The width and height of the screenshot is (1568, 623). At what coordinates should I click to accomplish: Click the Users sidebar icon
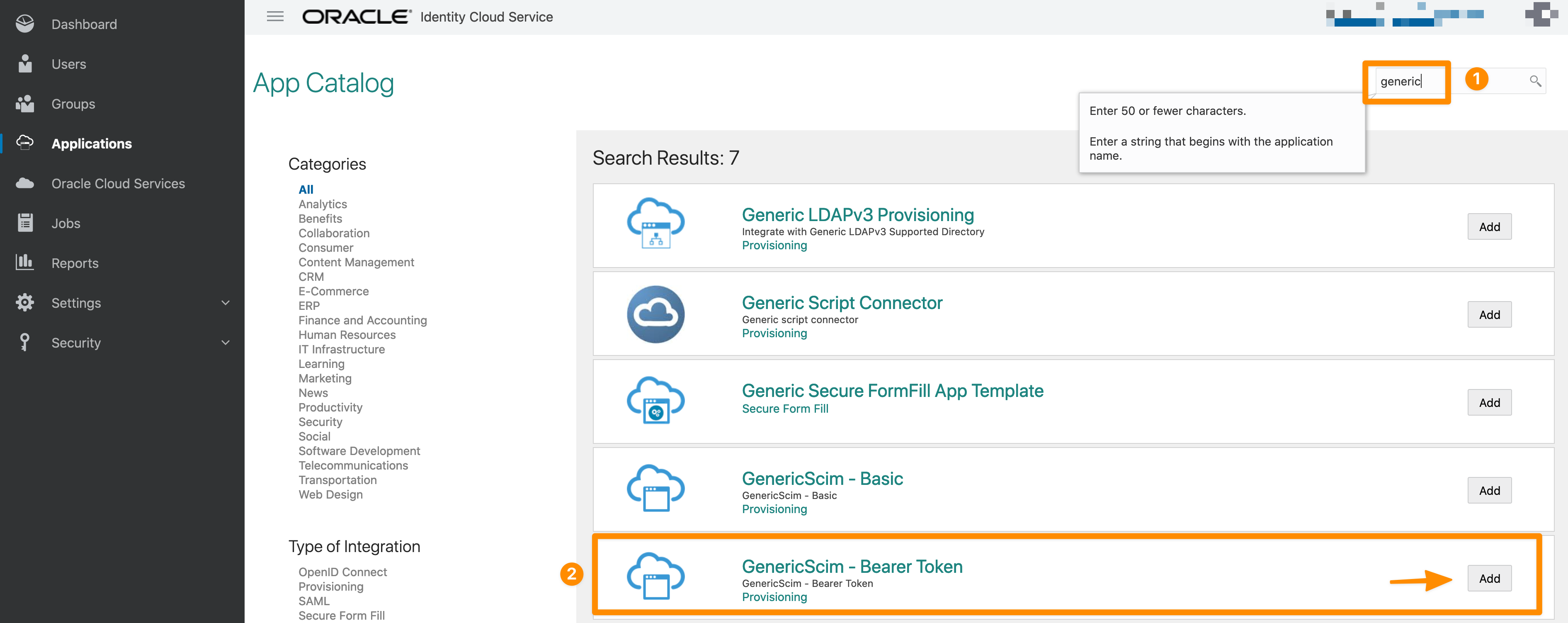point(25,63)
